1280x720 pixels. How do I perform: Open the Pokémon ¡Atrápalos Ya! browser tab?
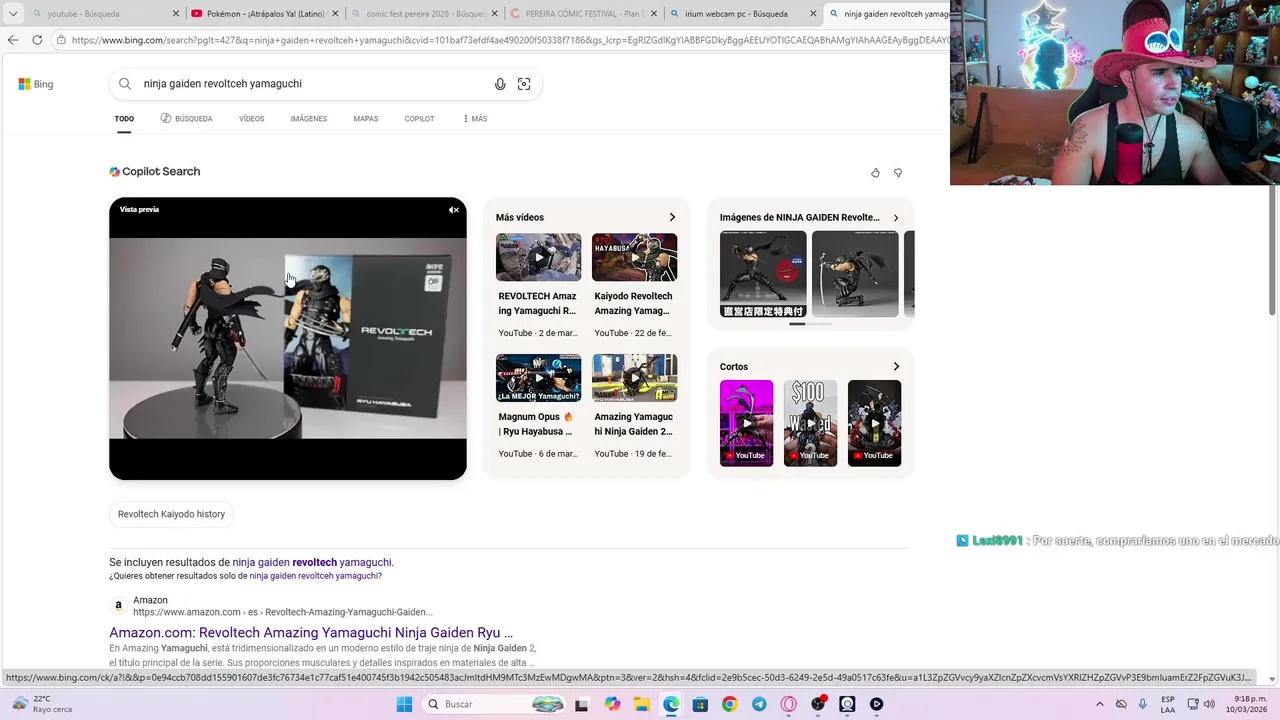[x=265, y=14]
